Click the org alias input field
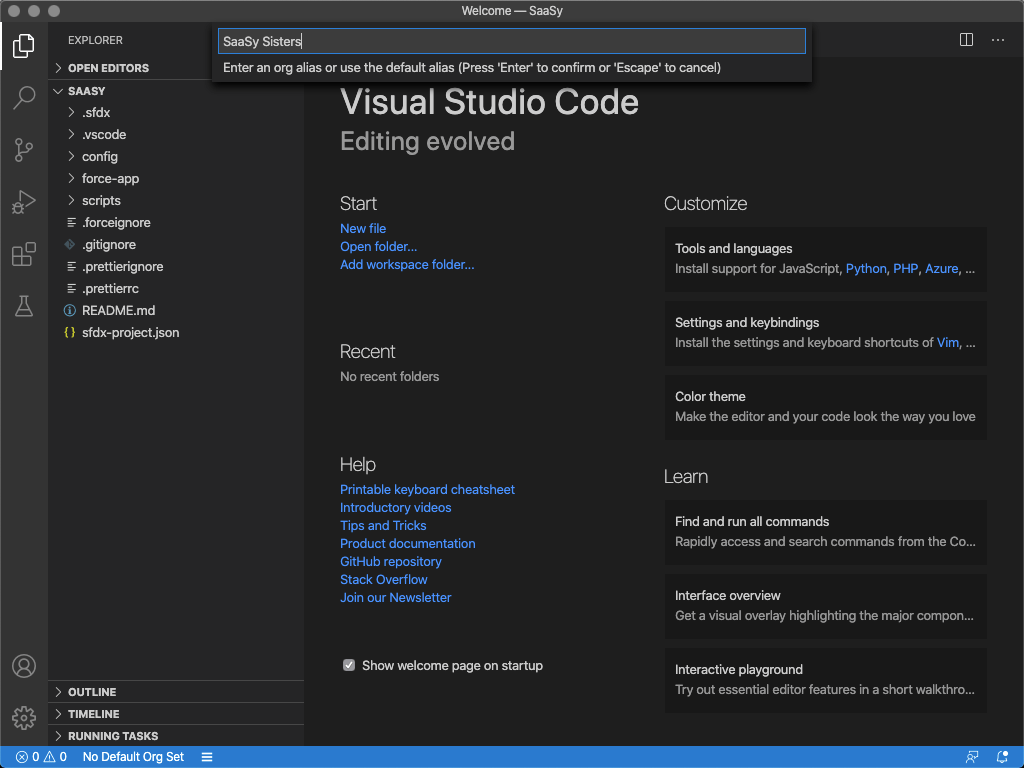The image size is (1024, 768). click(x=511, y=41)
